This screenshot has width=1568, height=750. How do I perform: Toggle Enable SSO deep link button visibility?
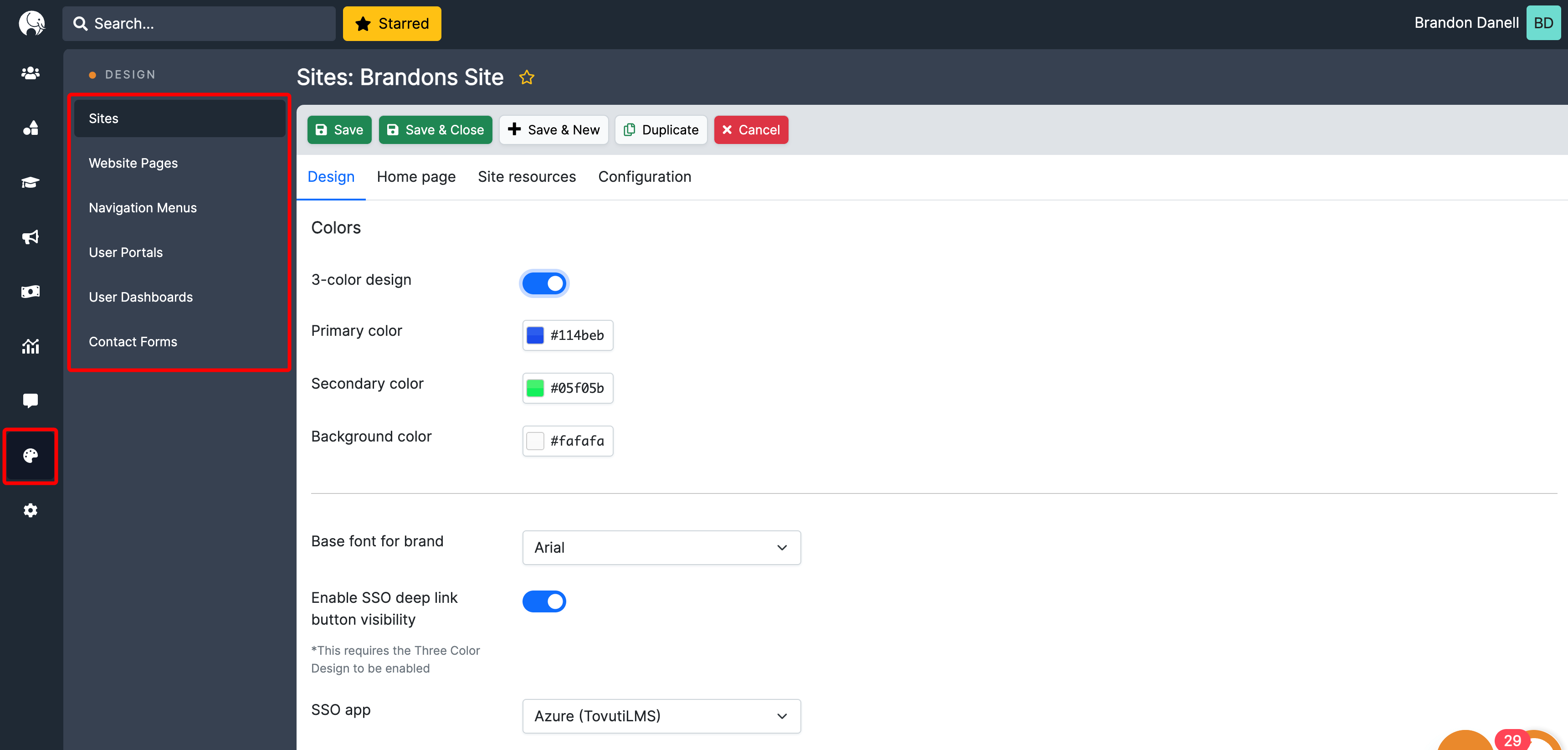[x=544, y=601]
